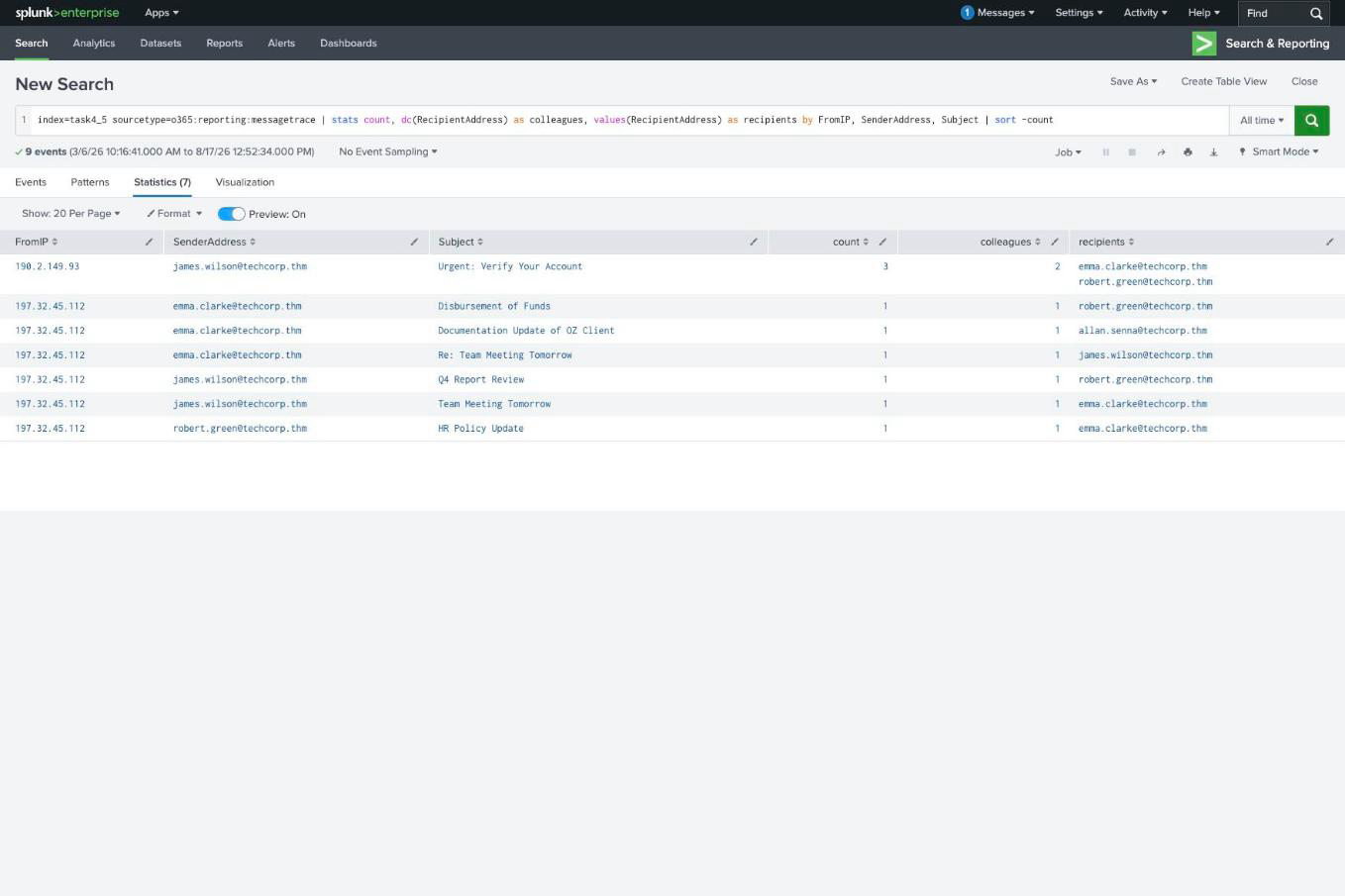Click IP 190.2.149.93 cell
The height and width of the screenshot is (896, 1345).
point(48,266)
